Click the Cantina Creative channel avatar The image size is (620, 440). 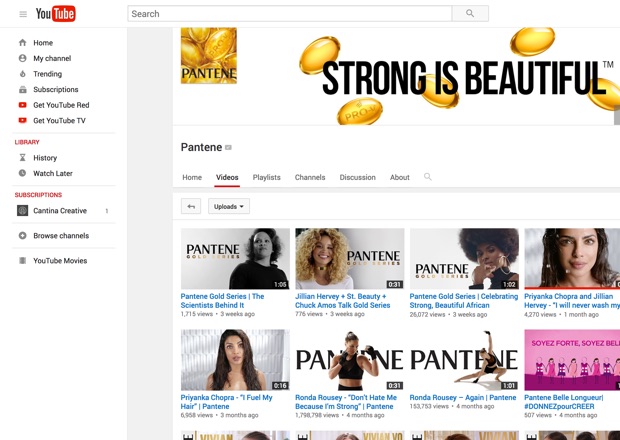coord(23,210)
